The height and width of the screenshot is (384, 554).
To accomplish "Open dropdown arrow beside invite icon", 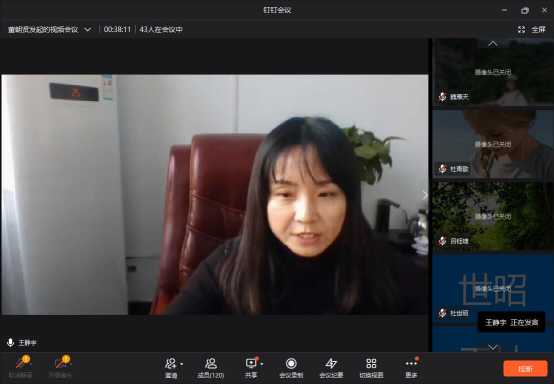I will coord(182,364).
